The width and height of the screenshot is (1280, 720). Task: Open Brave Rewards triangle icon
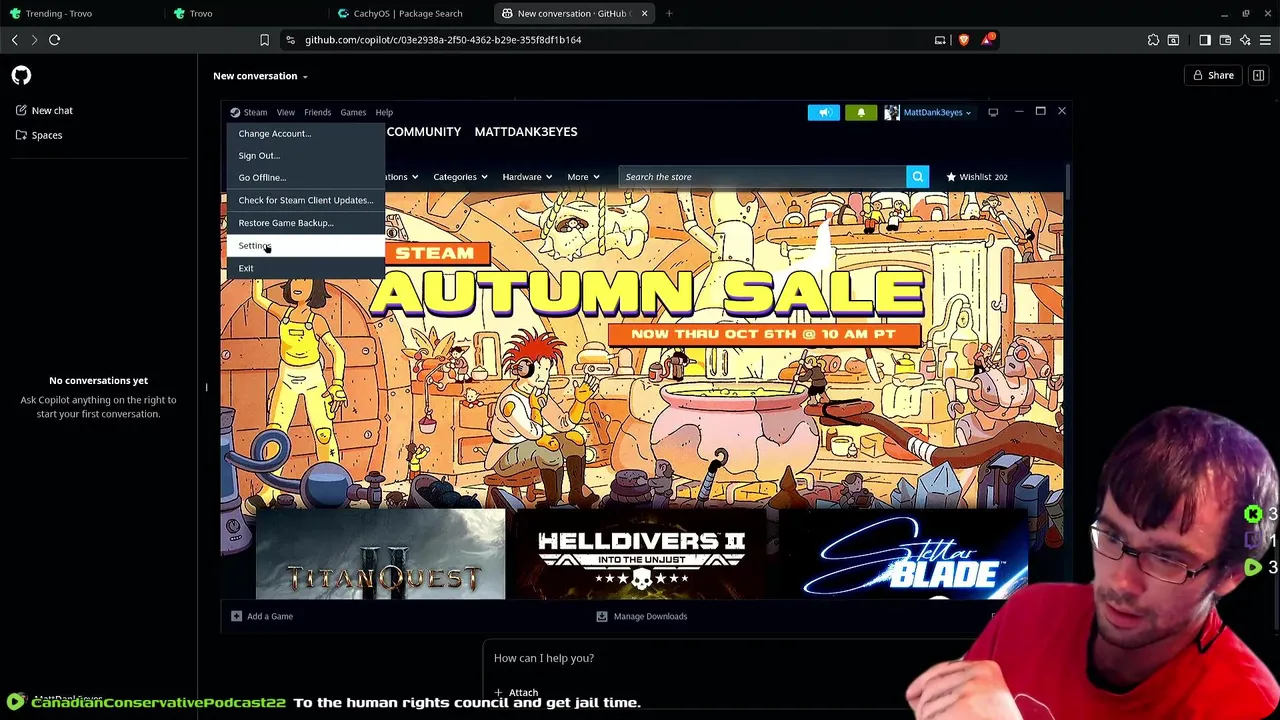pyautogui.click(x=988, y=40)
